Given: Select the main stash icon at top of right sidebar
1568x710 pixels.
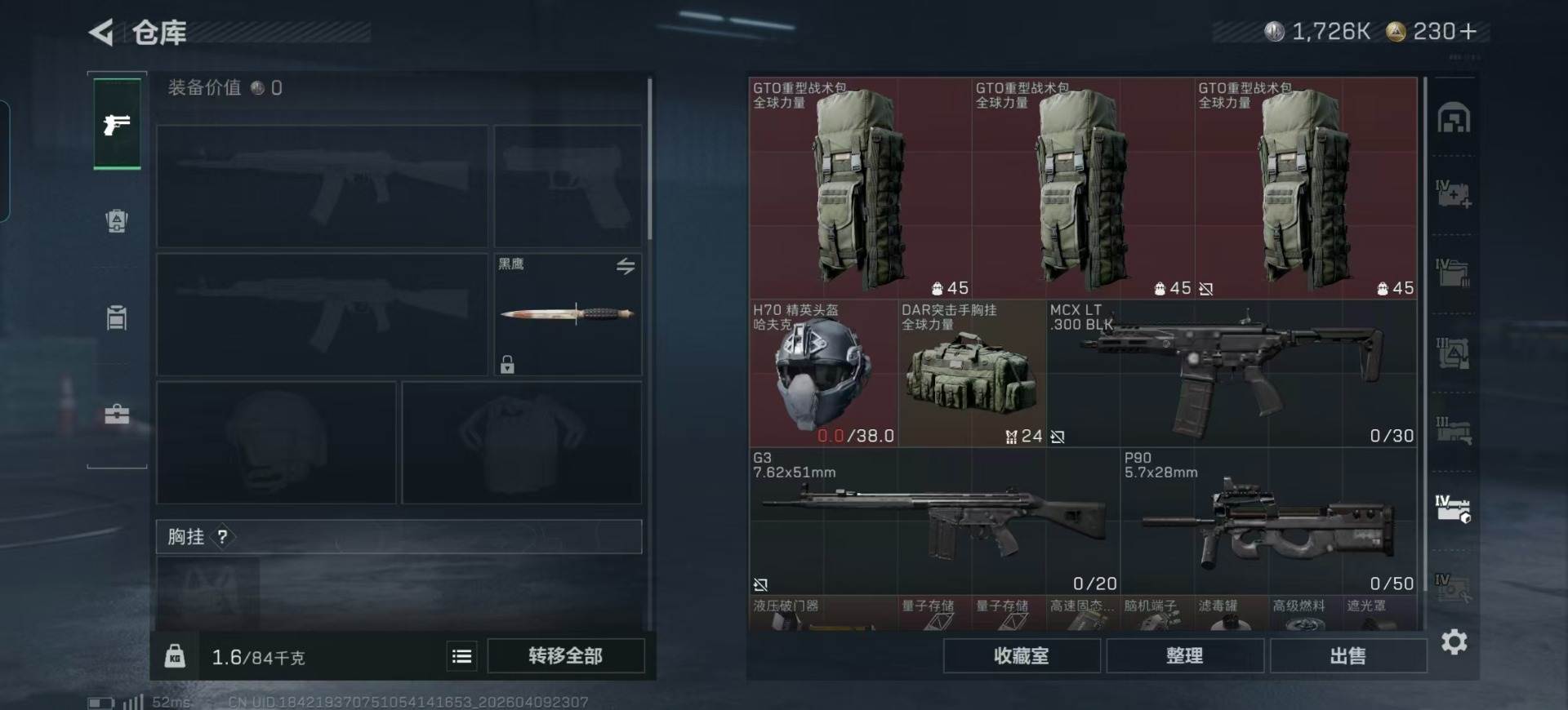Looking at the screenshot, I should (x=1454, y=118).
